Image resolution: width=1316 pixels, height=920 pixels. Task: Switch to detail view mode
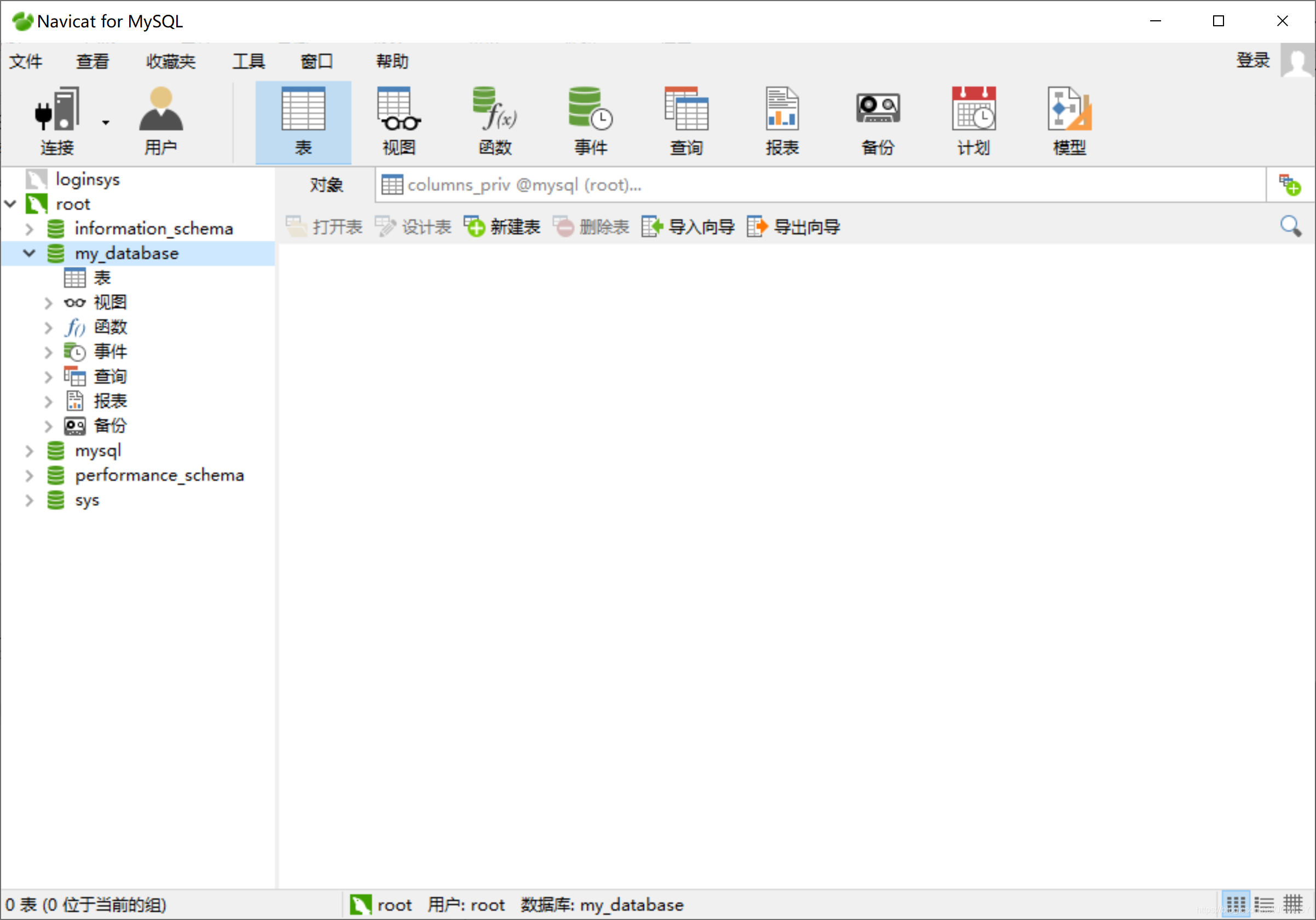point(1293,905)
